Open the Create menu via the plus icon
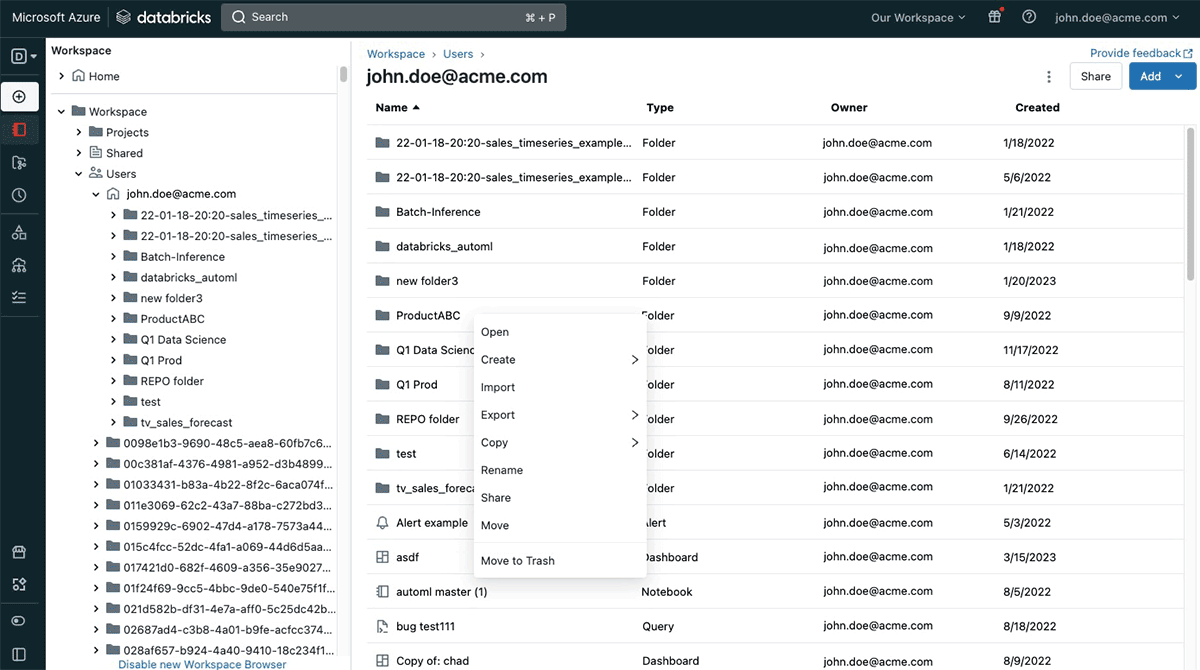 point(20,96)
